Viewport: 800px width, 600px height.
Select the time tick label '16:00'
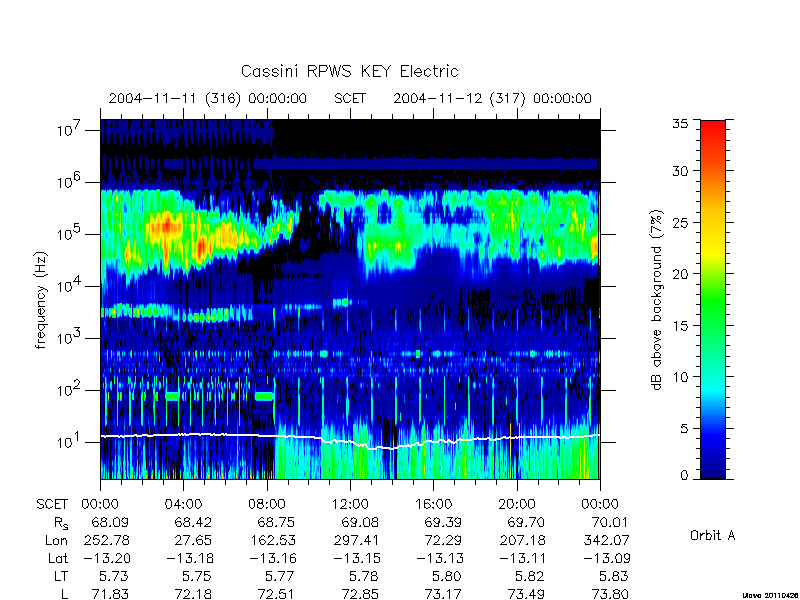click(433, 505)
